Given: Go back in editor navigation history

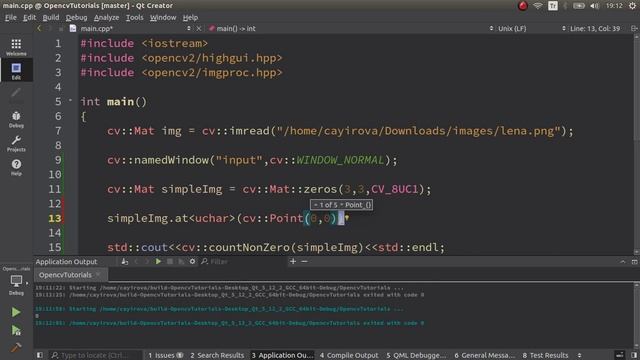Looking at the screenshot, I should [39, 29].
